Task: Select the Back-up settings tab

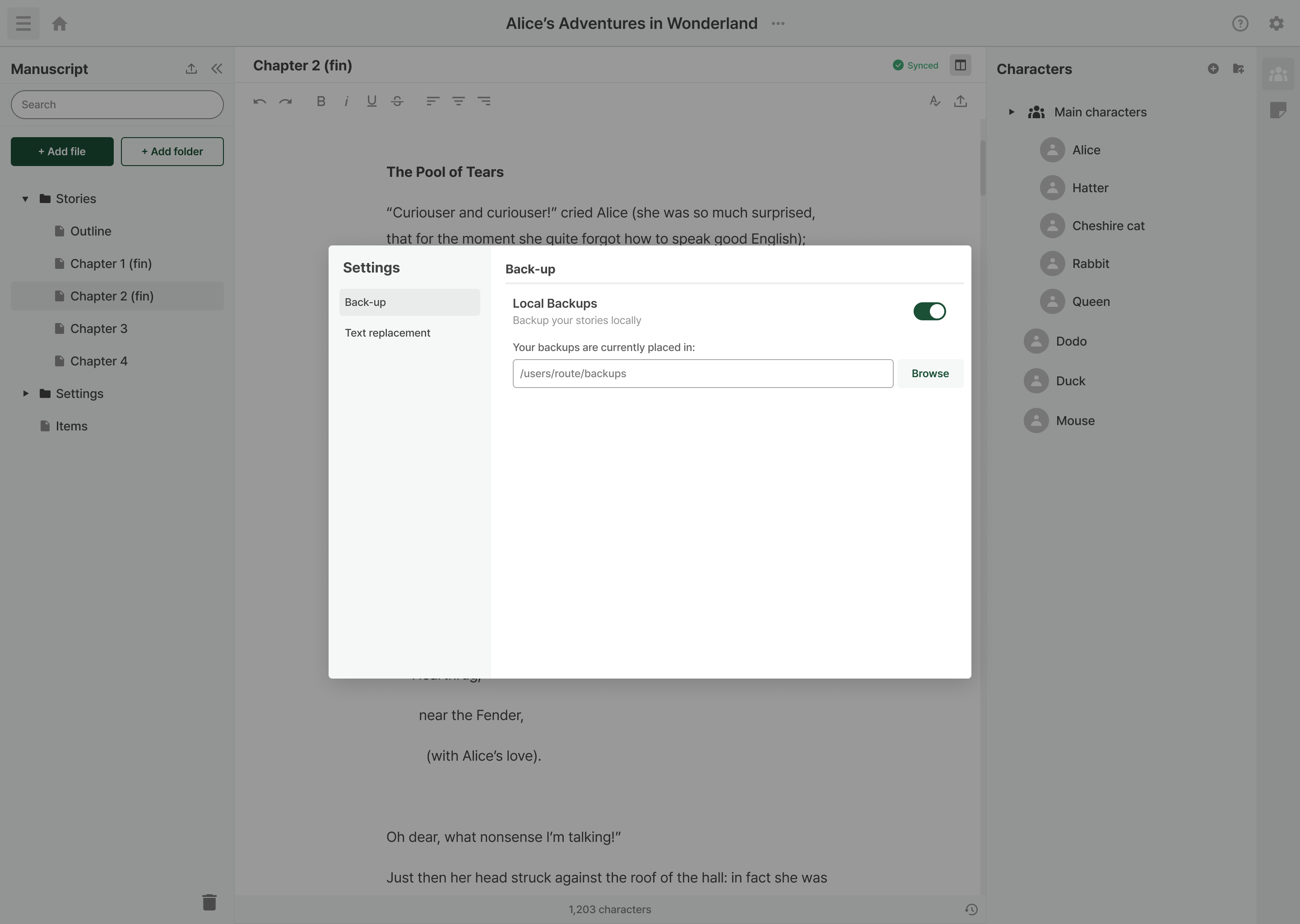Action: (x=410, y=302)
